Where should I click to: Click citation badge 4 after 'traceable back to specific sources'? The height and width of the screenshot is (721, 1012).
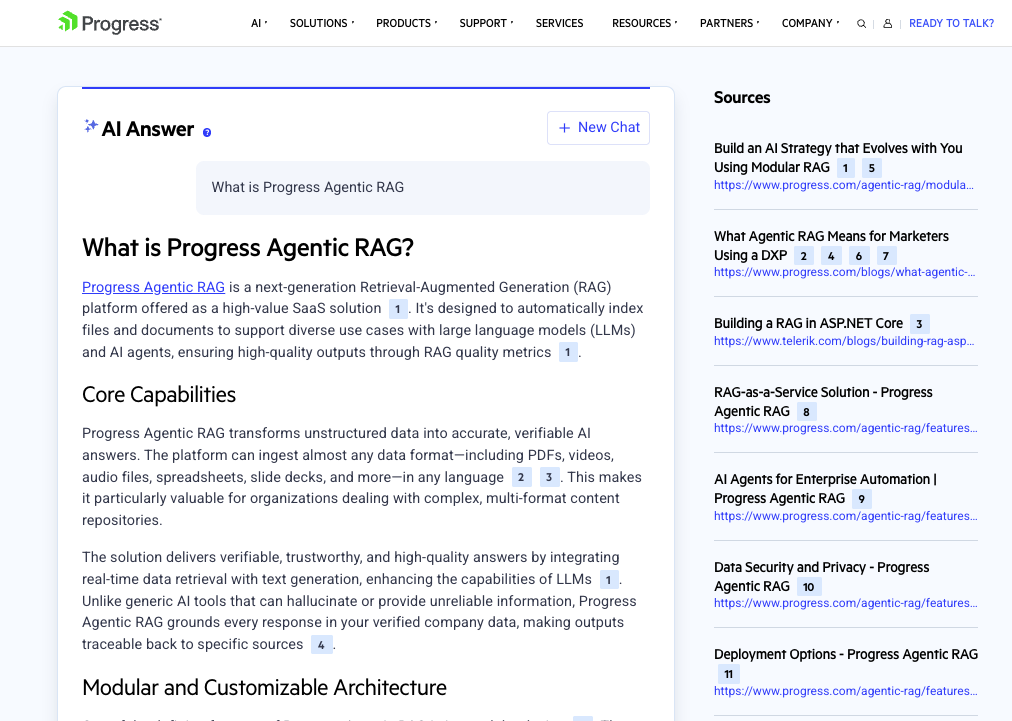322,644
